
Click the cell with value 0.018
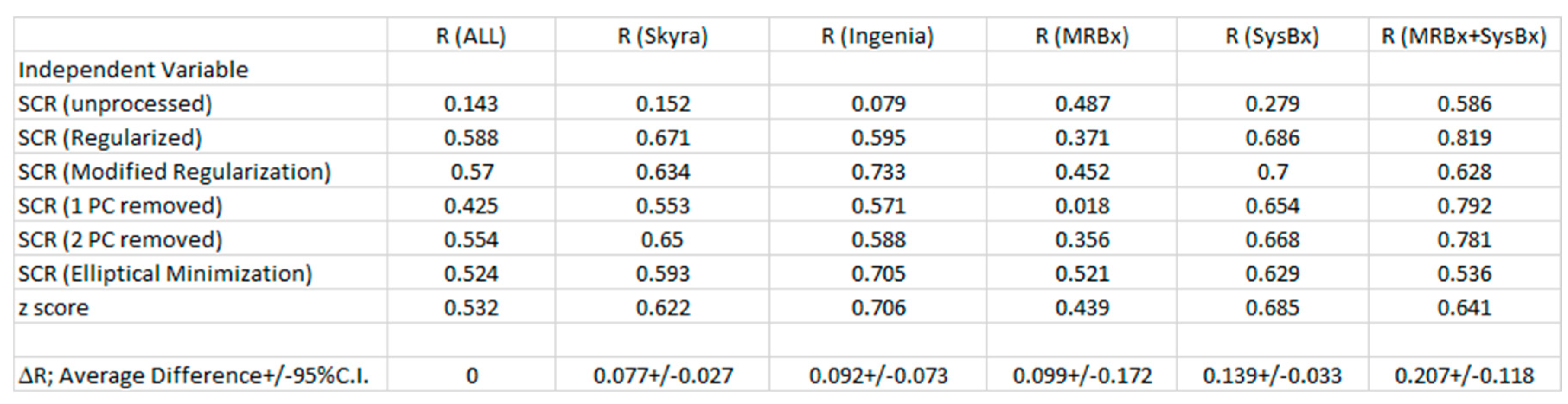click(x=1082, y=206)
